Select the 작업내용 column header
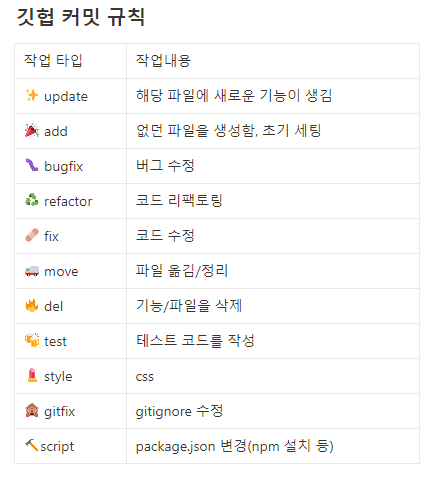The image size is (446, 481). [x=273, y=61]
